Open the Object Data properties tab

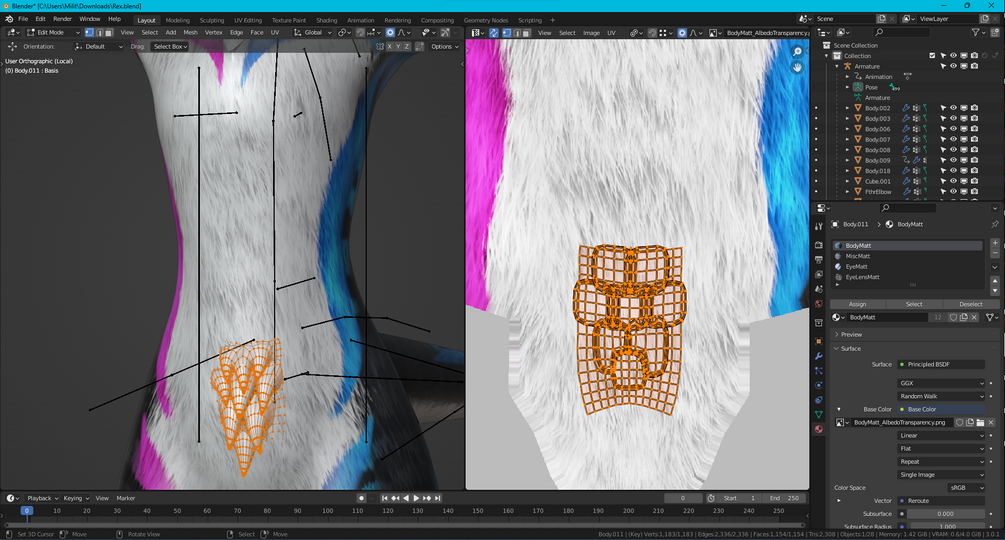tap(818, 414)
